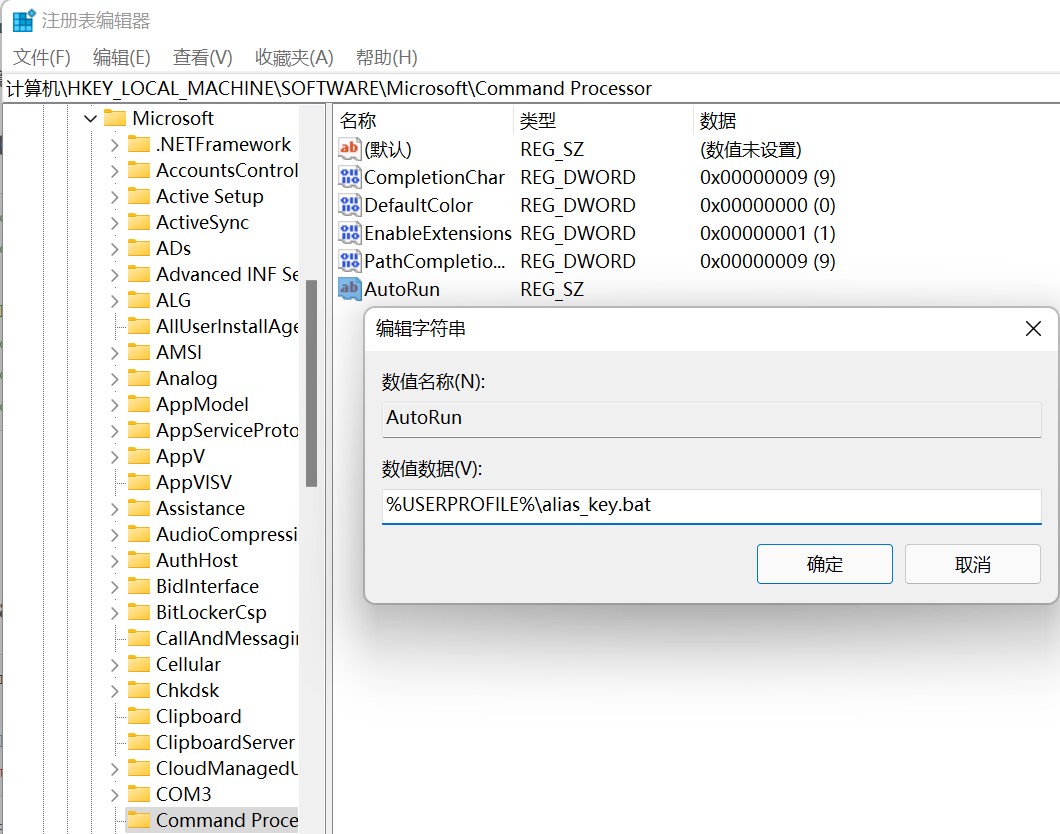Confirm with the 确定 button

click(x=825, y=564)
